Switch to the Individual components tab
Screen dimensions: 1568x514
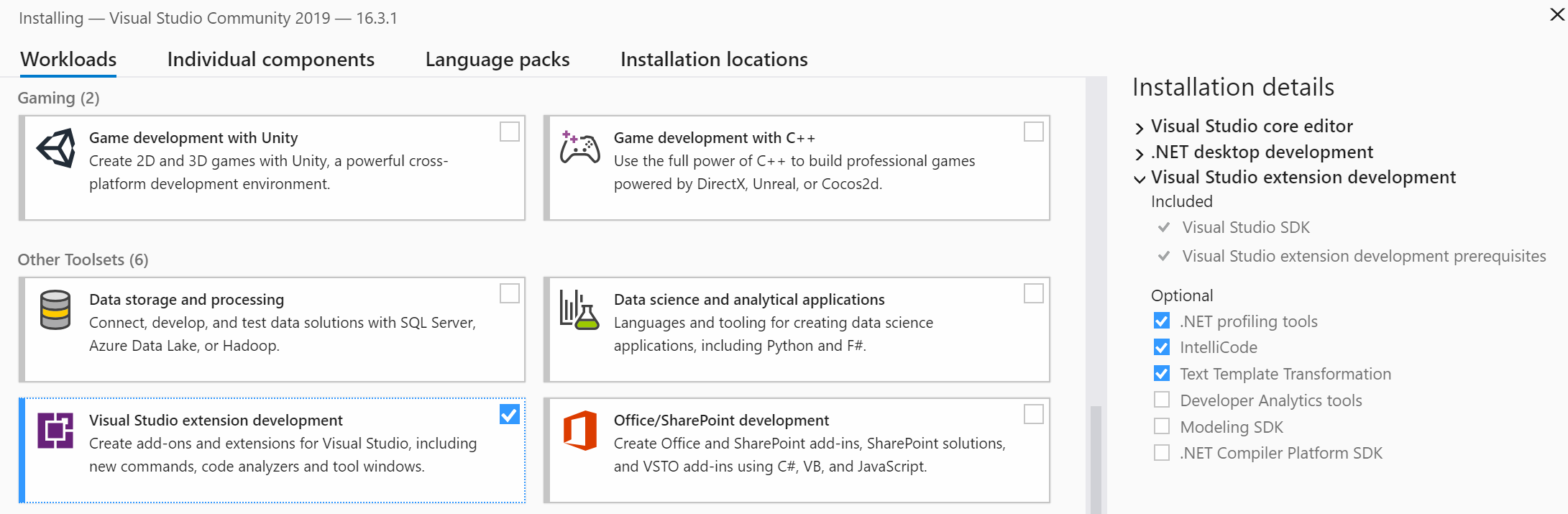[x=270, y=60]
